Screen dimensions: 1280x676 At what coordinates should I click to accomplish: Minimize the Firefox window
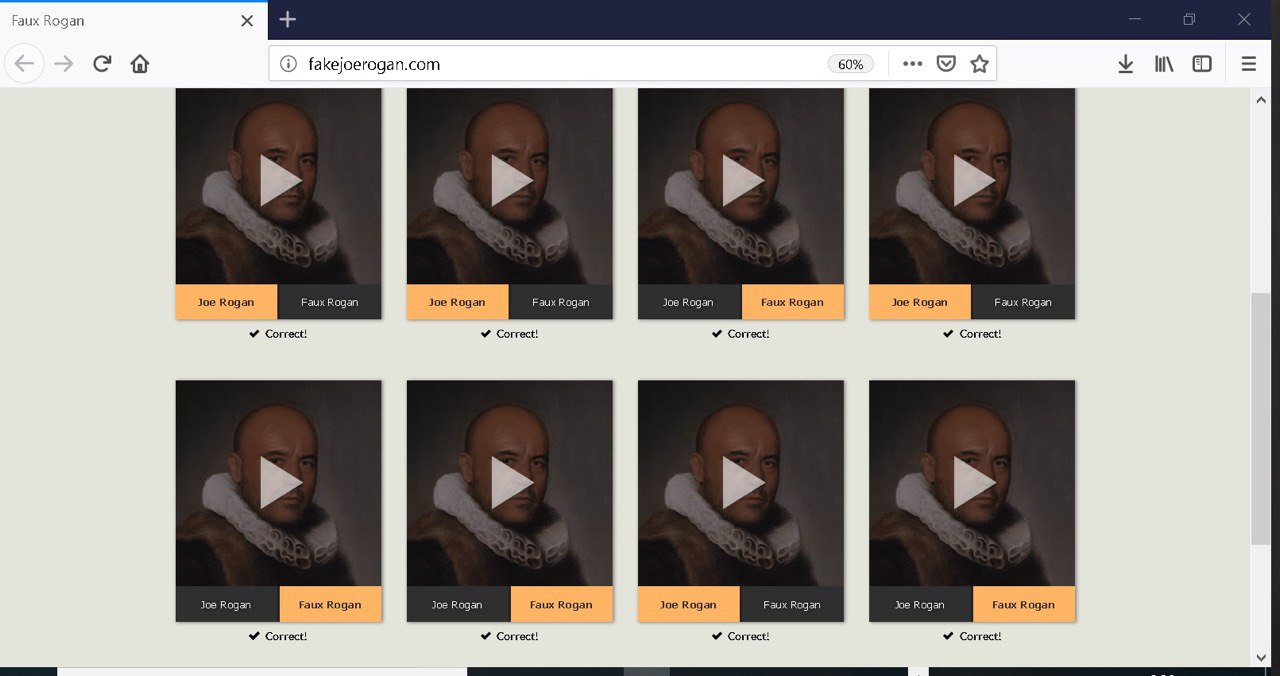coord(1135,19)
